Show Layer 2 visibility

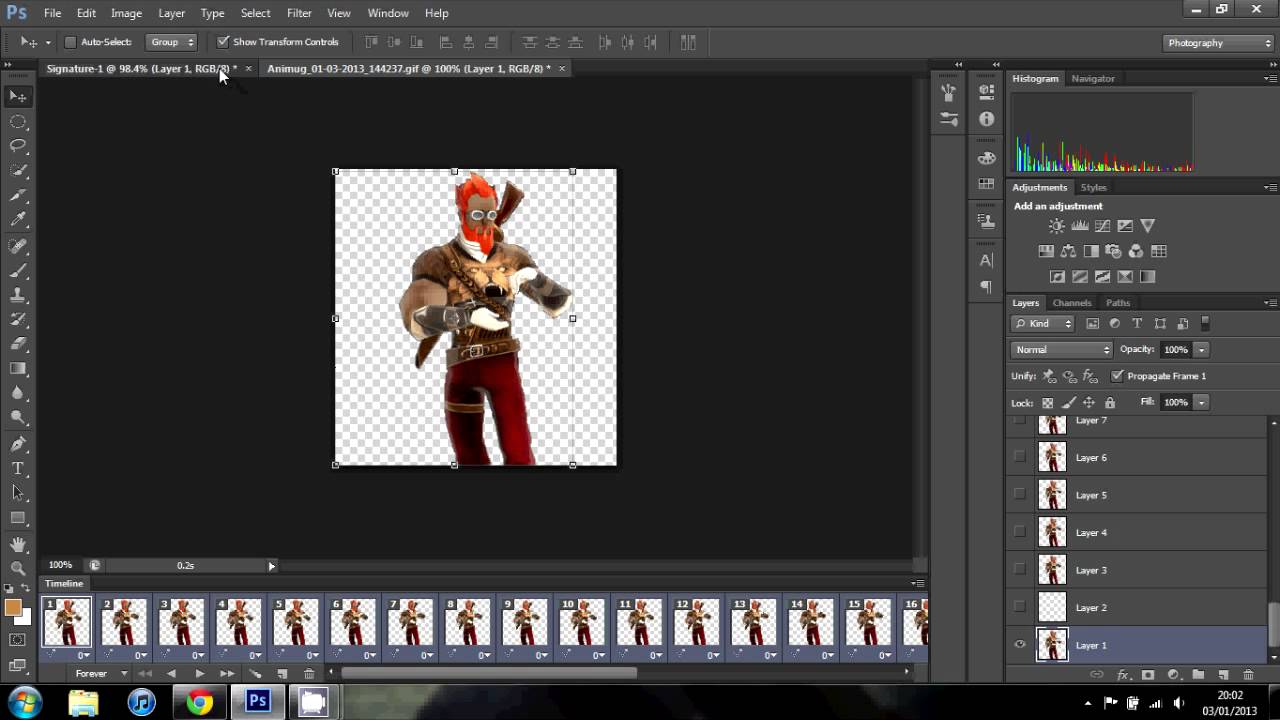point(1020,607)
